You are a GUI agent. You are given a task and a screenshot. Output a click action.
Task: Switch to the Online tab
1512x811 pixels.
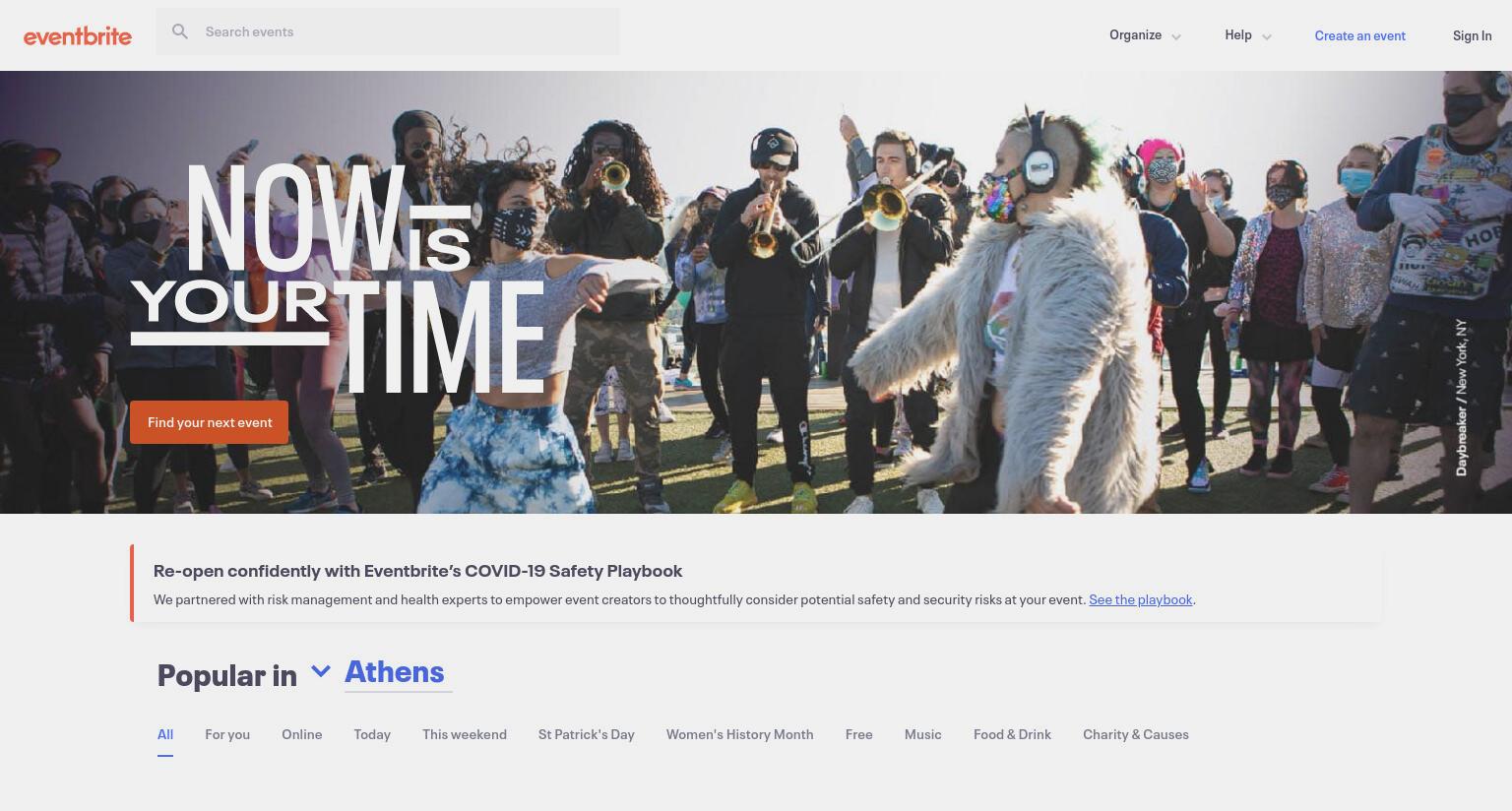pyautogui.click(x=302, y=734)
